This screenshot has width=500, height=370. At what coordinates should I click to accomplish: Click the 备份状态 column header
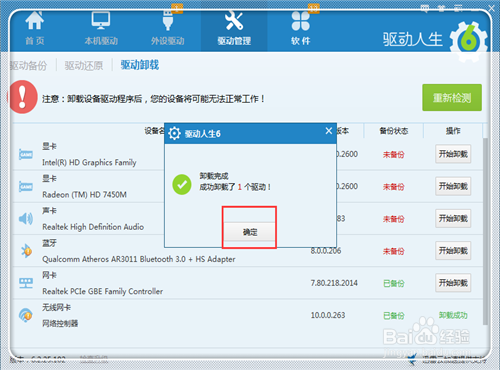point(394,131)
